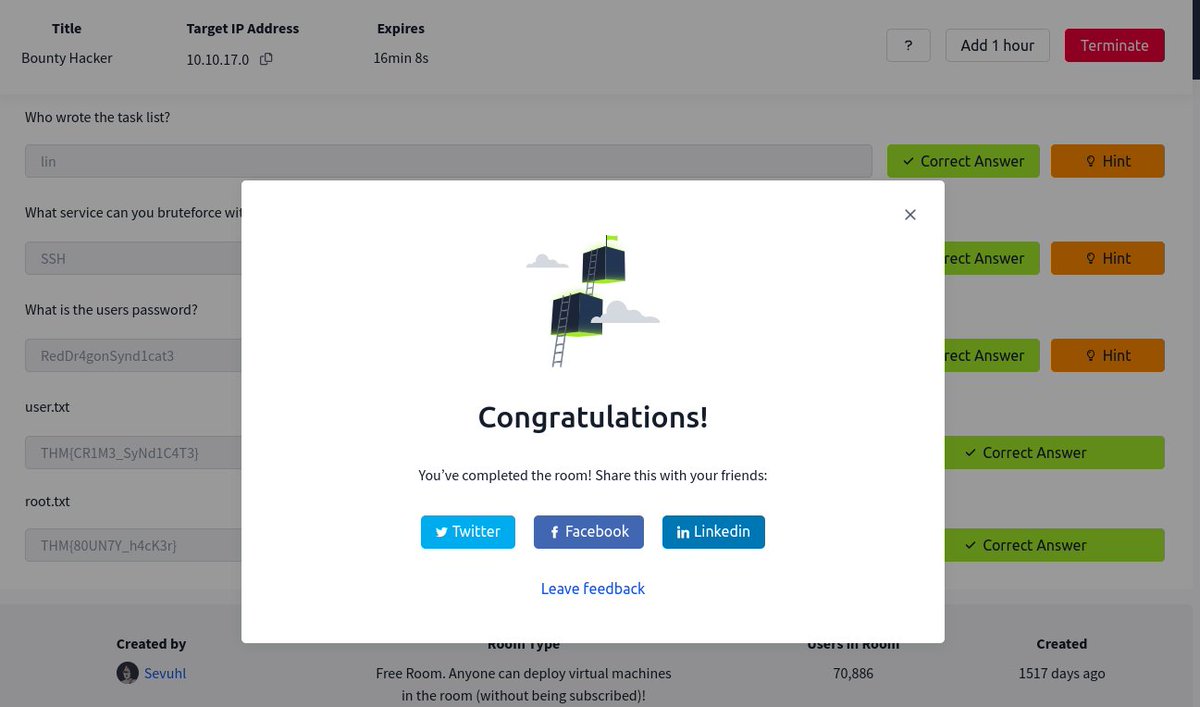Focus the user.txt flag answer field
Image resolution: width=1200 pixels, height=707 pixels.
133,453
